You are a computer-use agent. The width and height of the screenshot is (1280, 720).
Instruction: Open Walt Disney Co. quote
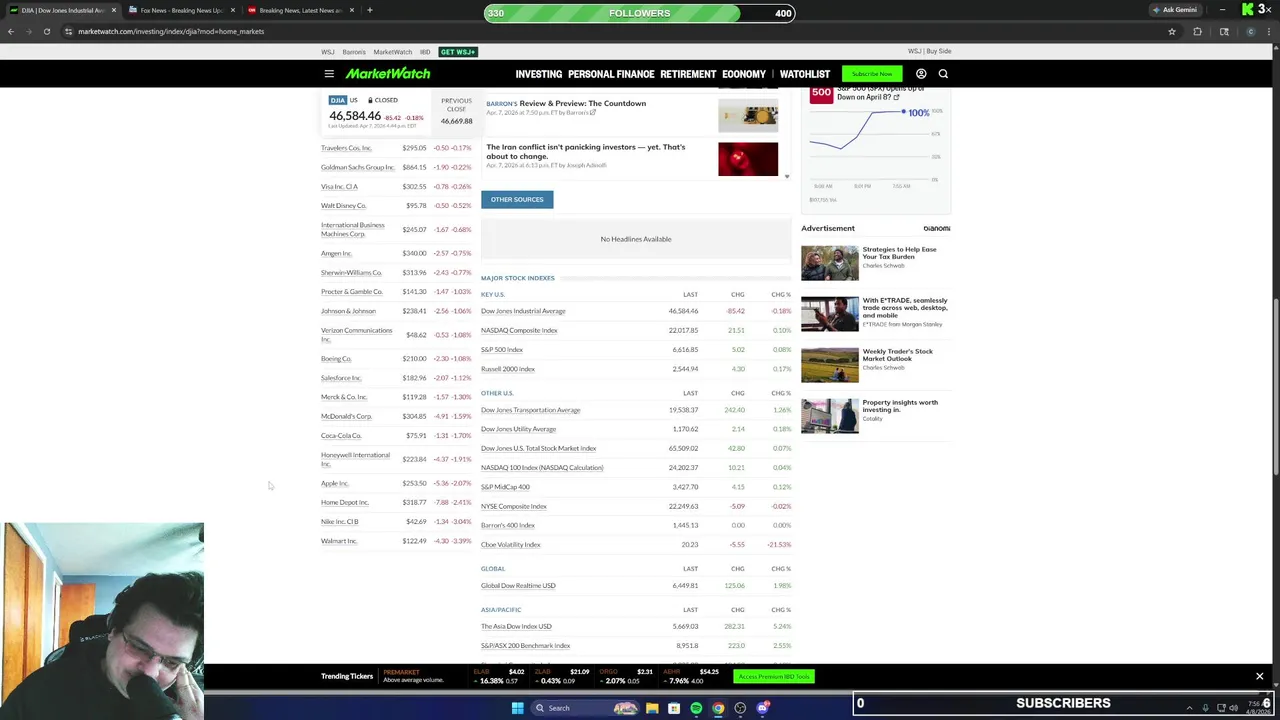(343, 206)
